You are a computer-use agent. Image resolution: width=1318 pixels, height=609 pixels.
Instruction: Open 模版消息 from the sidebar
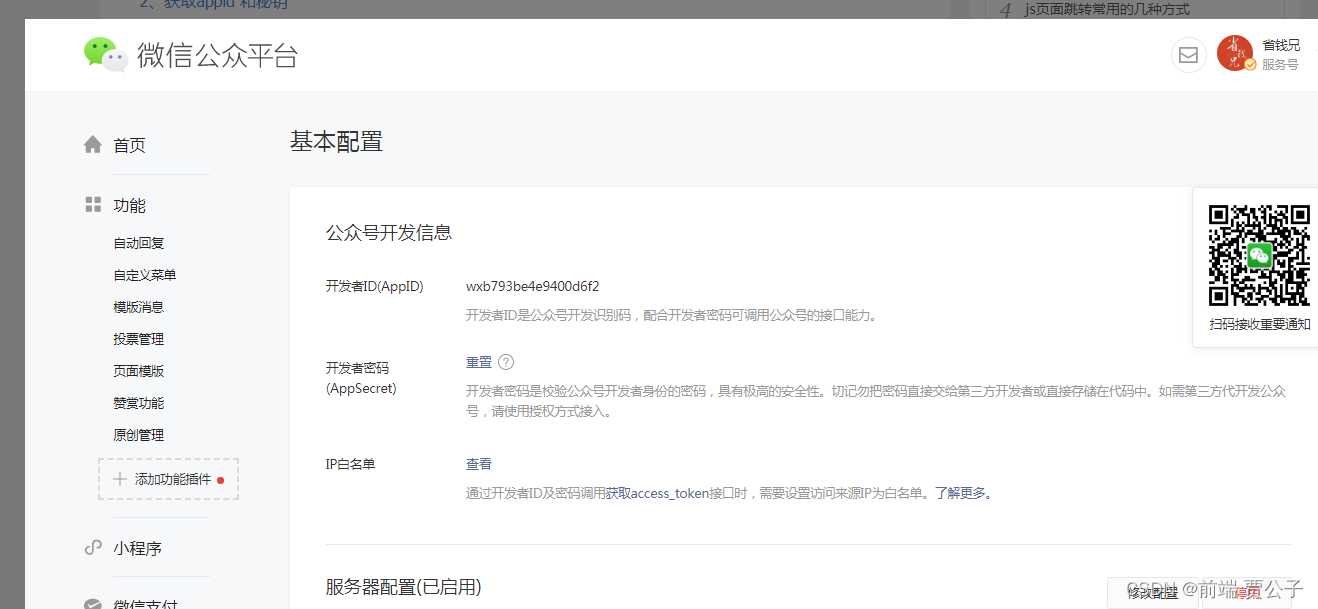pyautogui.click(x=140, y=306)
